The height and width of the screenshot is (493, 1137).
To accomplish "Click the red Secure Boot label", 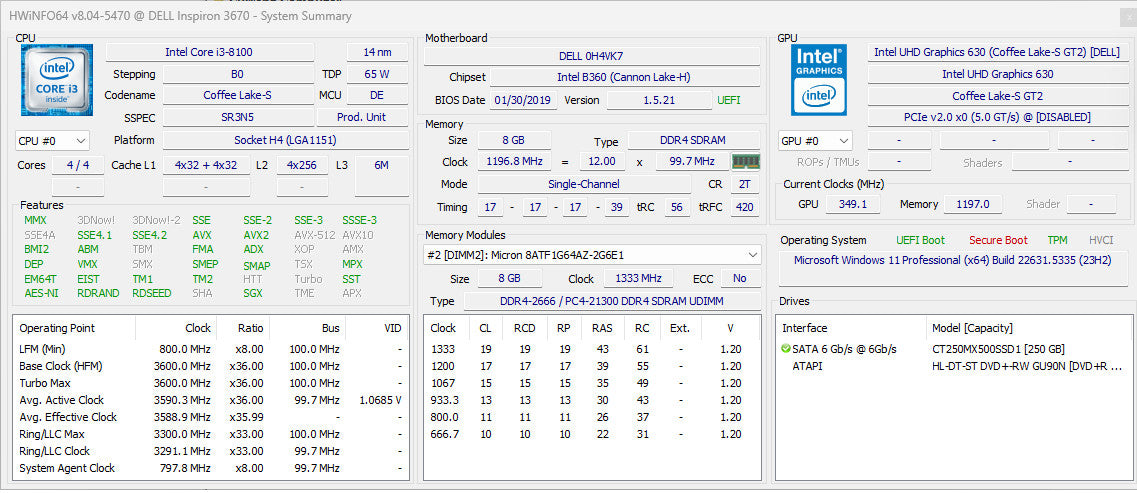I will tap(998, 240).
